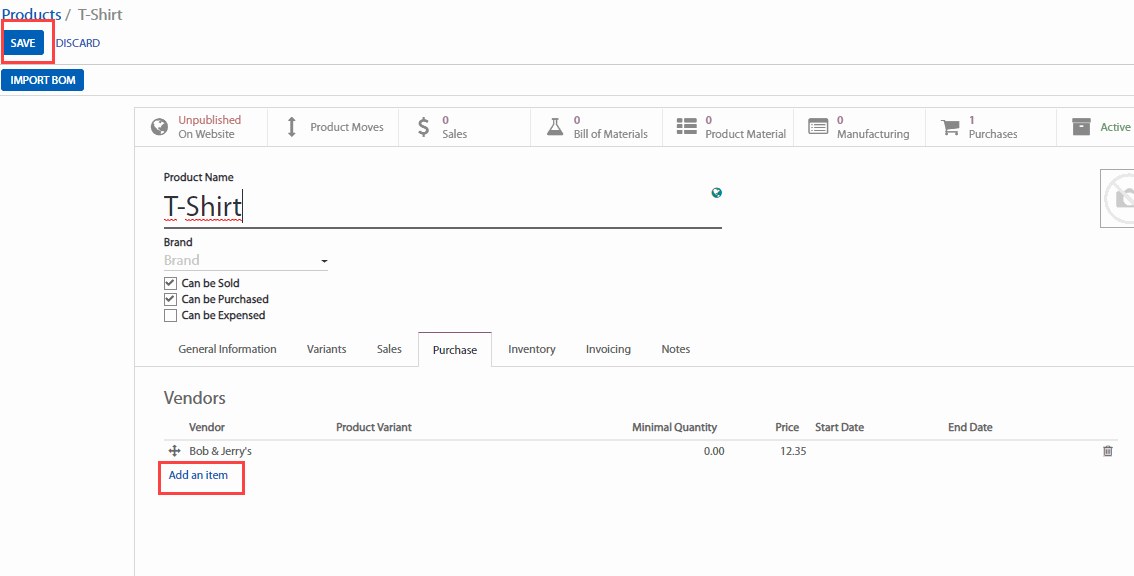
Task: Open the Inventory tab
Action: point(531,349)
